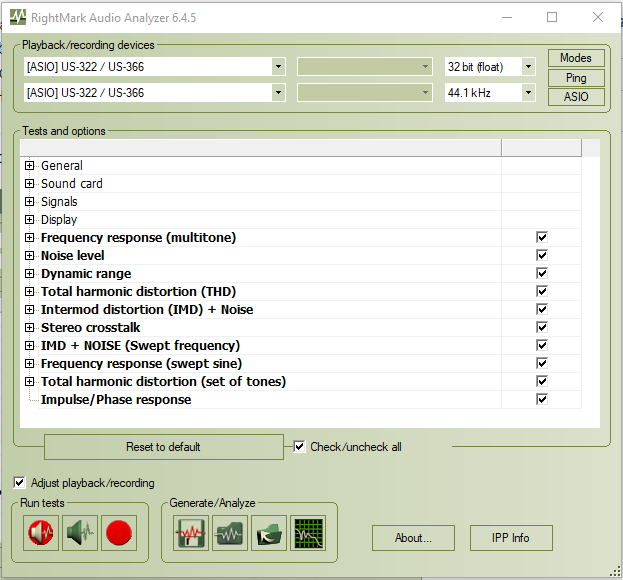Expand the Dynamic range settings
This screenshot has height=580, width=623.
point(29,273)
